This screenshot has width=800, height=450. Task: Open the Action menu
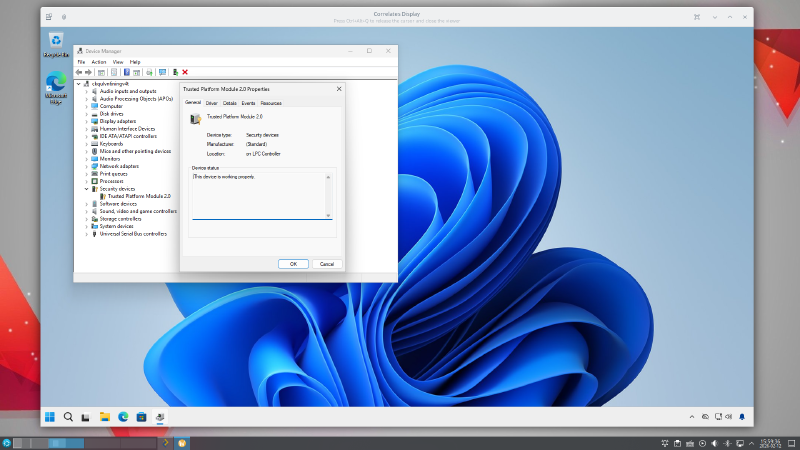click(99, 62)
